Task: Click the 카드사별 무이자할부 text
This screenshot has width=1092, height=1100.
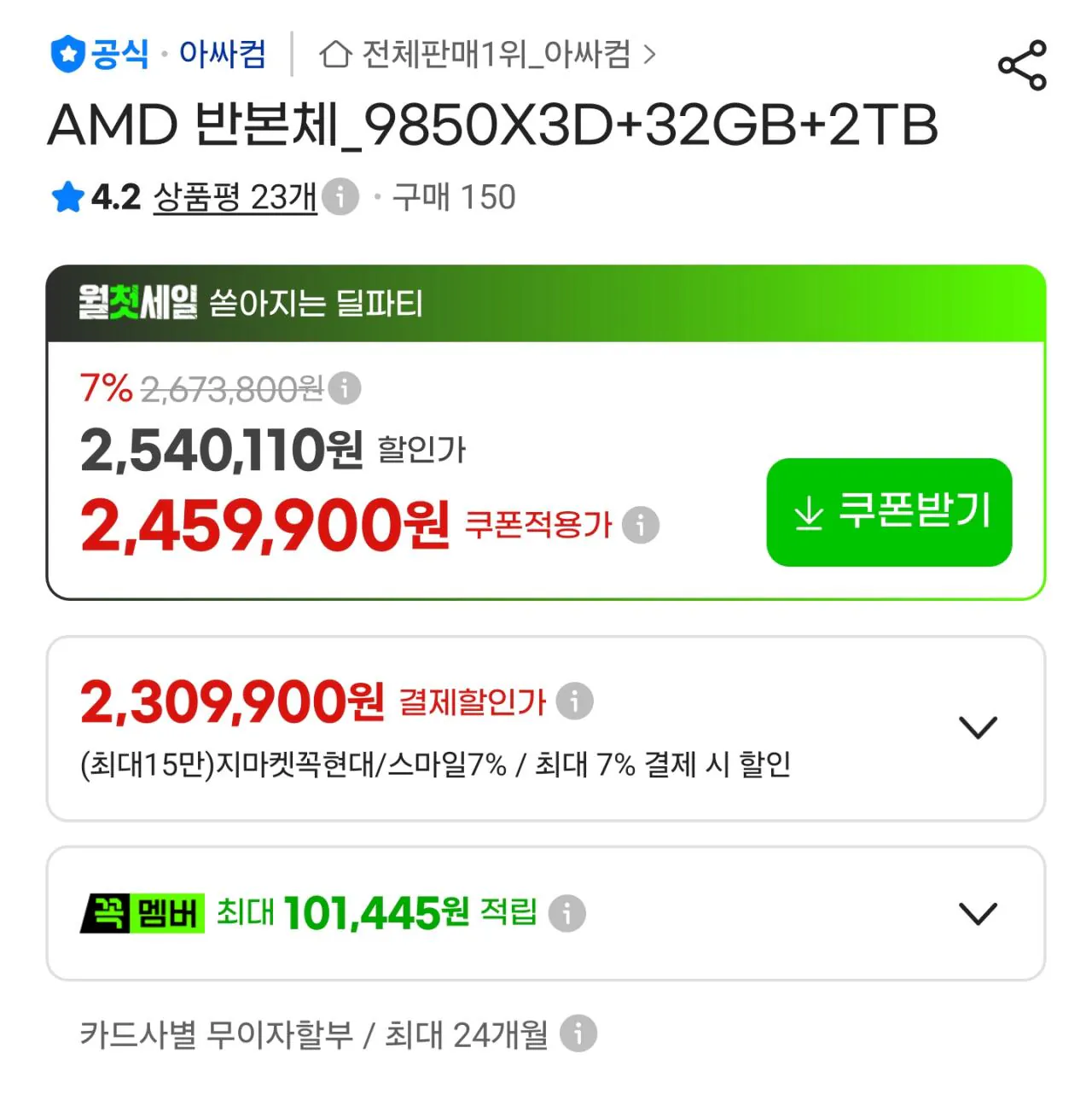Action: [x=216, y=1034]
